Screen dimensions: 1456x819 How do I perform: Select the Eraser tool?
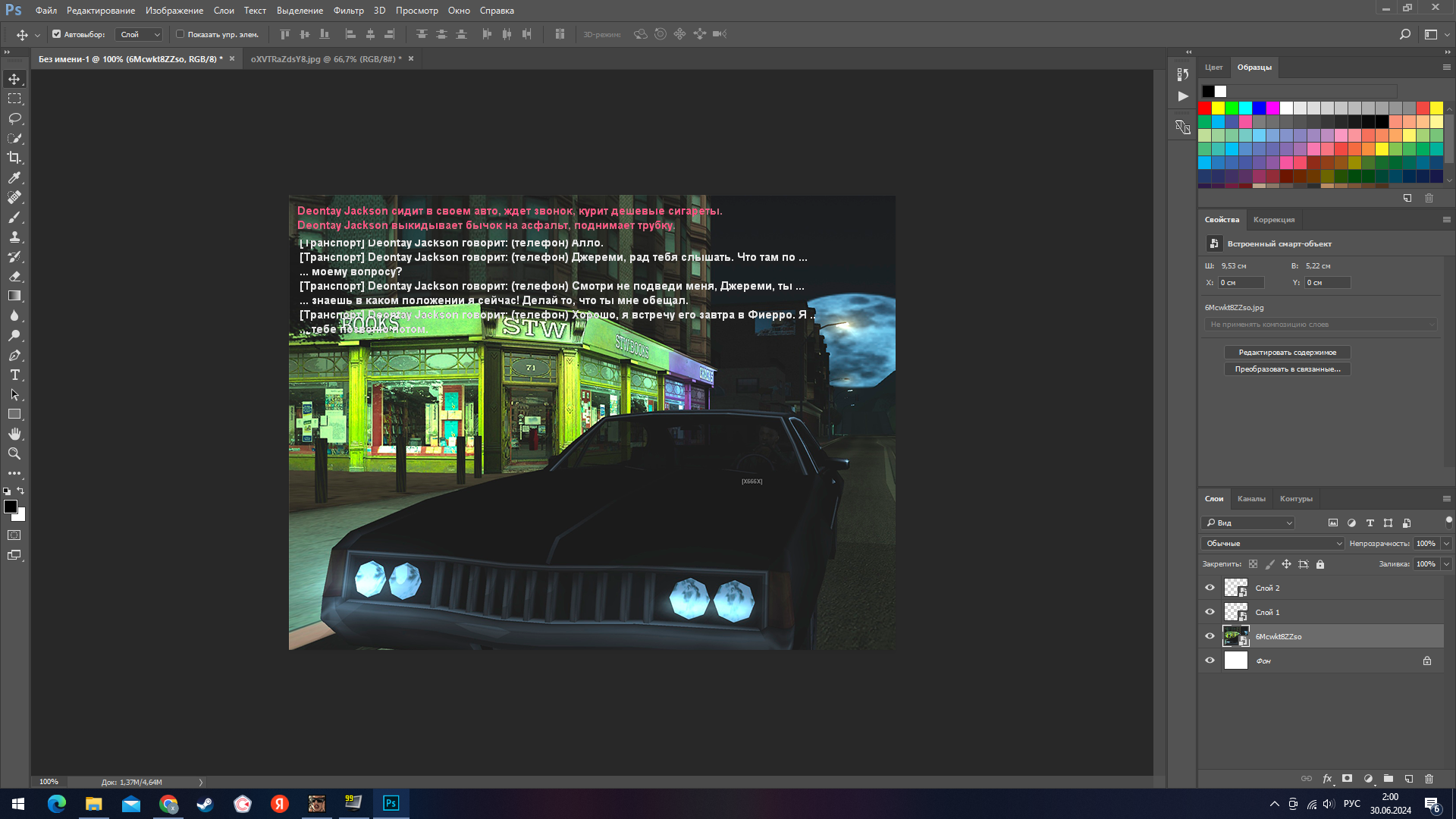(x=14, y=277)
